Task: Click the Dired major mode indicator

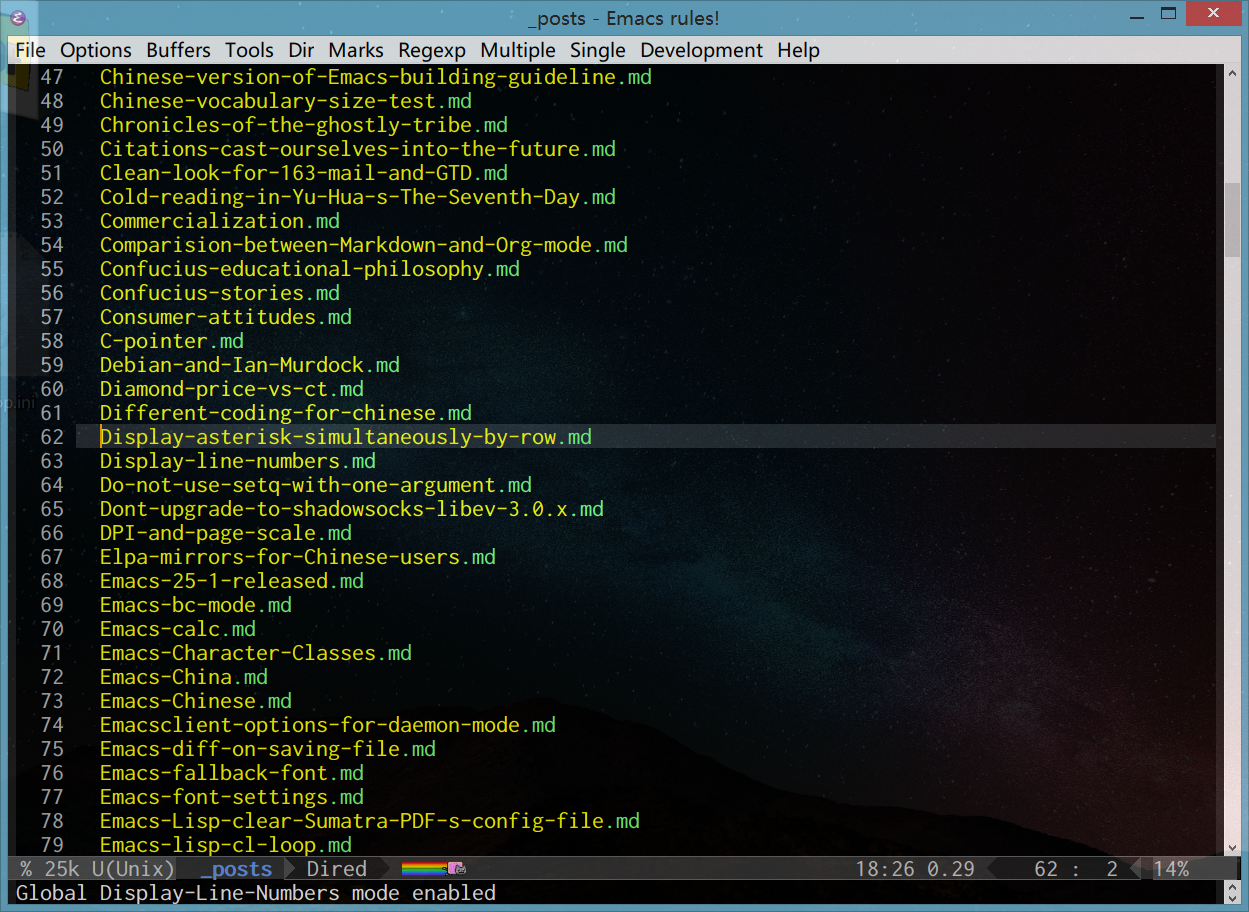Action: (x=337, y=869)
